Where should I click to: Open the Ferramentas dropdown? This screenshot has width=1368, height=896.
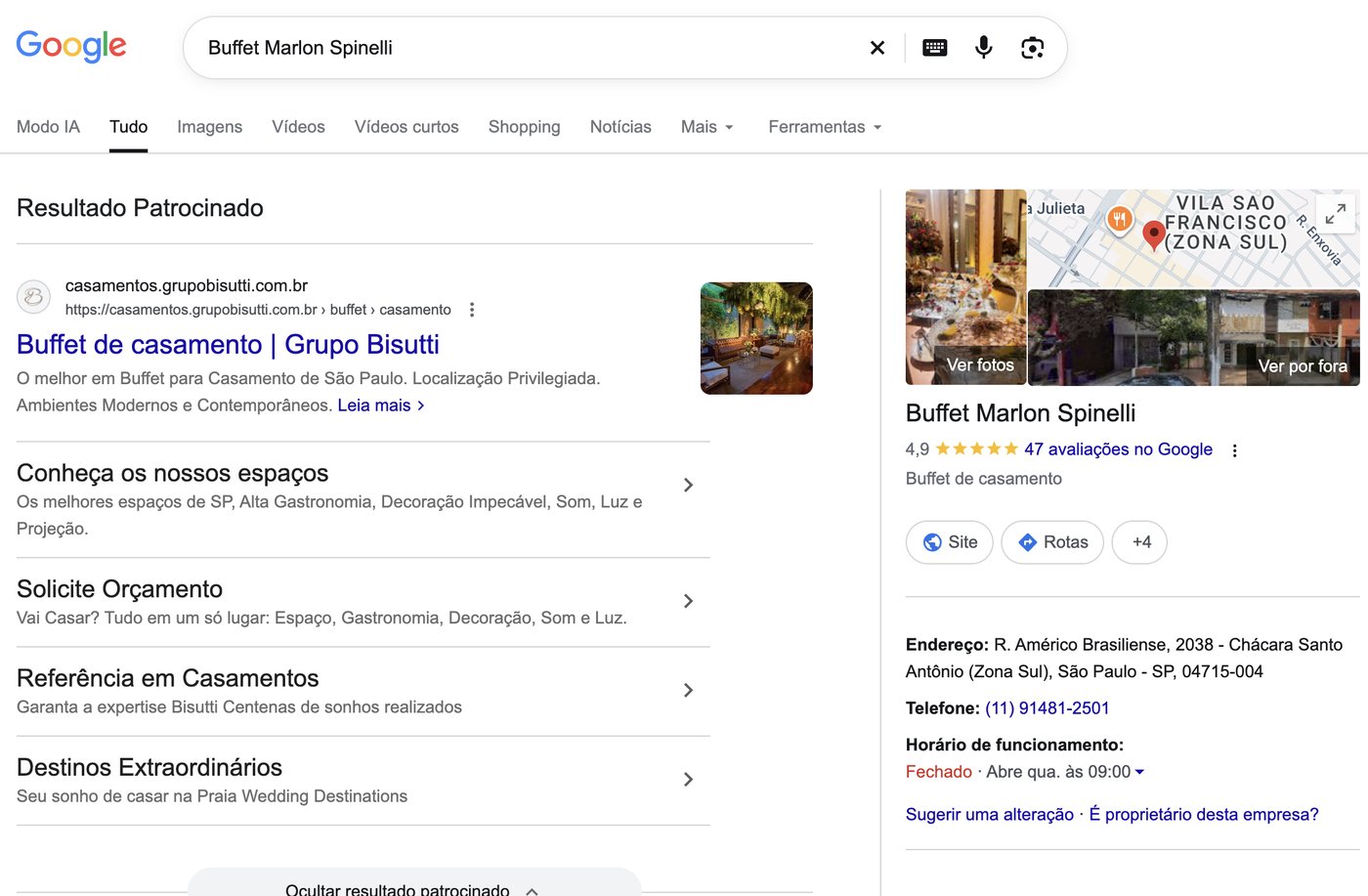826,127
